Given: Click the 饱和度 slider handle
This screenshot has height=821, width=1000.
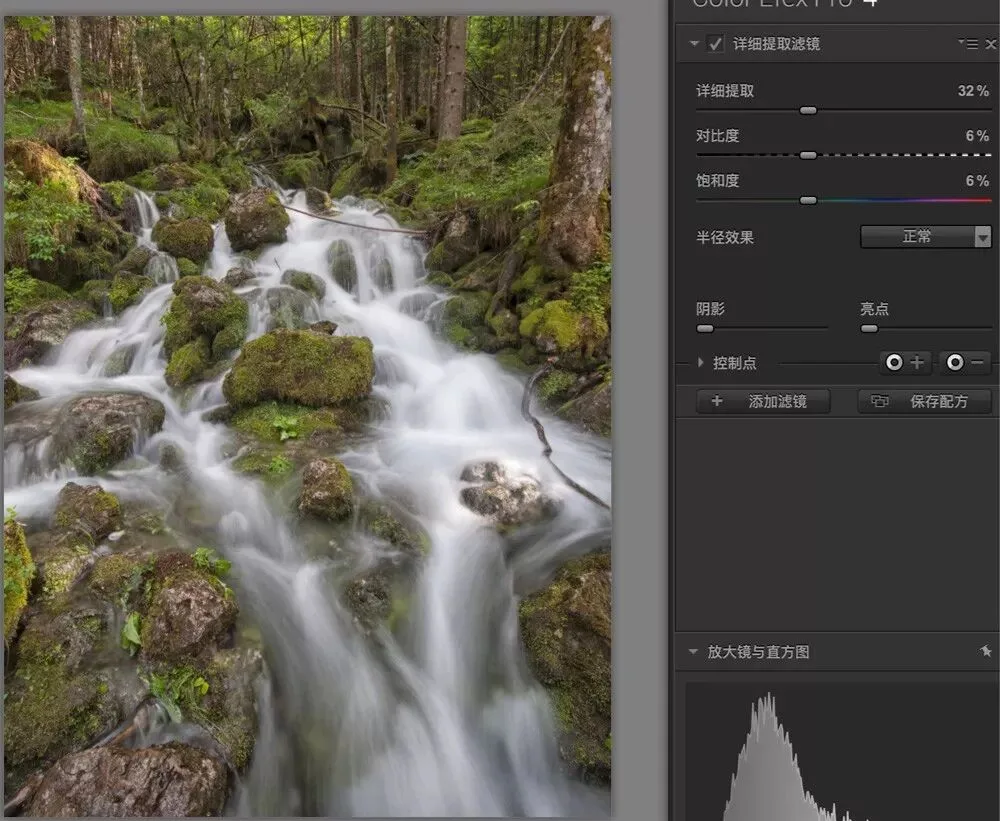Looking at the screenshot, I should pyautogui.click(x=808, y=200).
